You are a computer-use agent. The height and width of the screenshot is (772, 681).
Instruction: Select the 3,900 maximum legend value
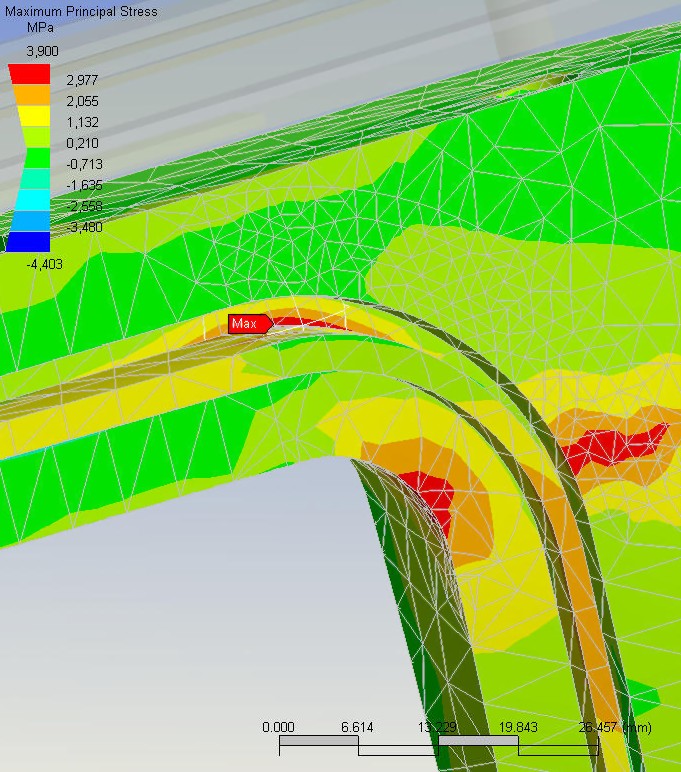pyautogui.click(x=42, y=50)
